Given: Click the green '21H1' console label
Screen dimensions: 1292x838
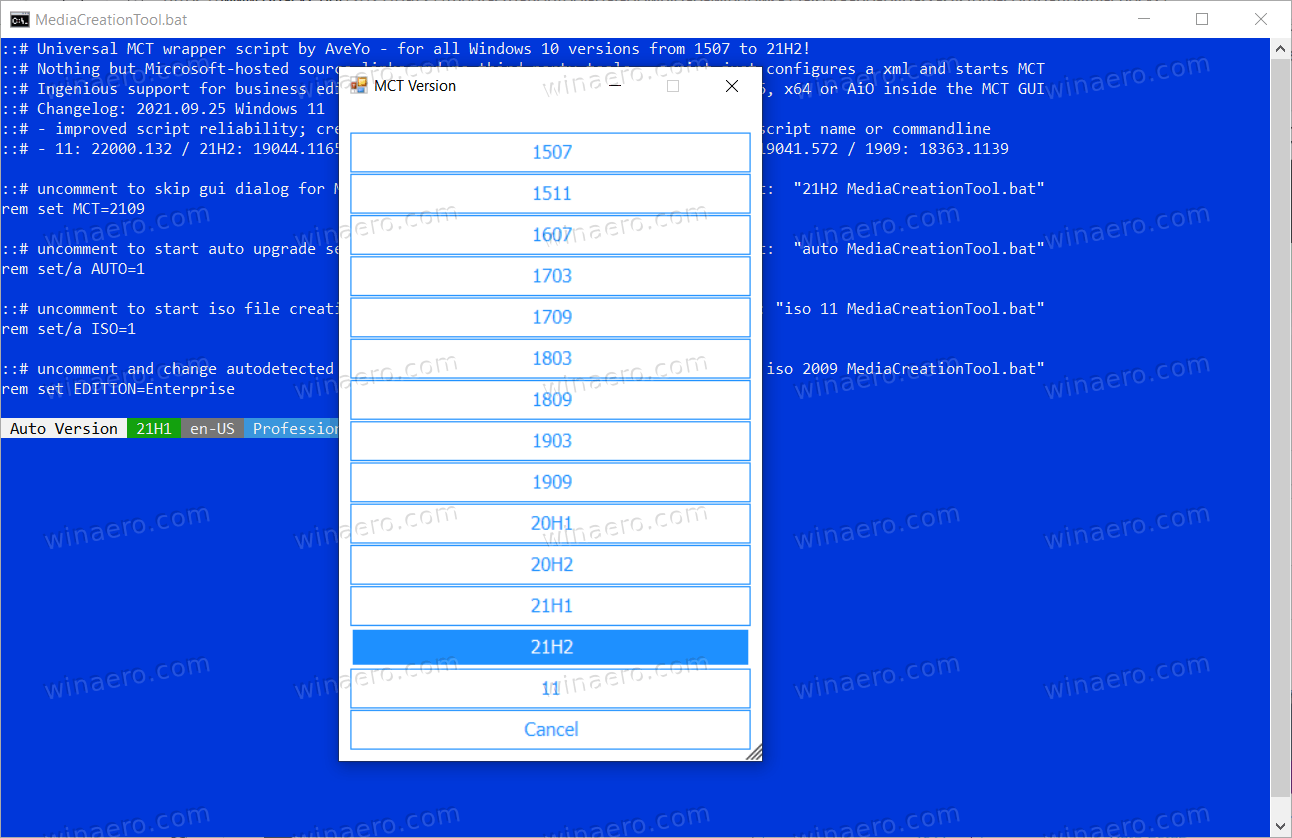Looking at the screenshot, I should (154, 428).
